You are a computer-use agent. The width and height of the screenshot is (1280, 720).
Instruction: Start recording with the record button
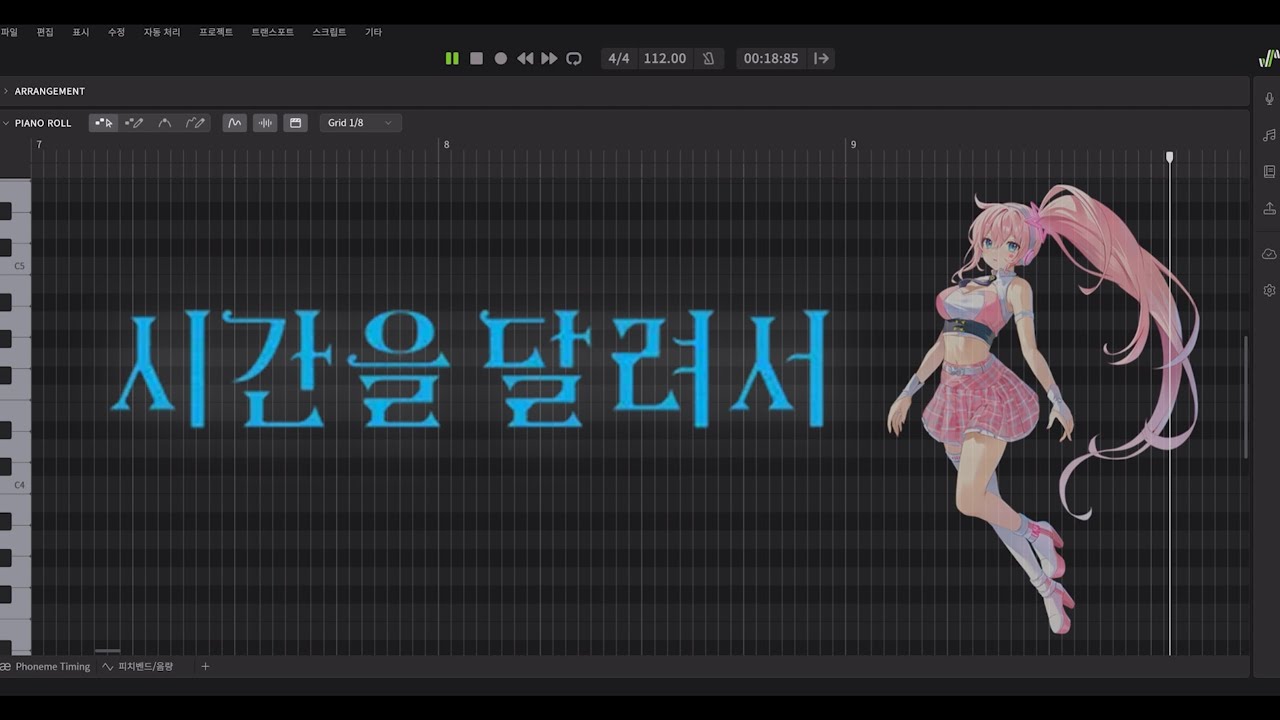coord(501,59)
